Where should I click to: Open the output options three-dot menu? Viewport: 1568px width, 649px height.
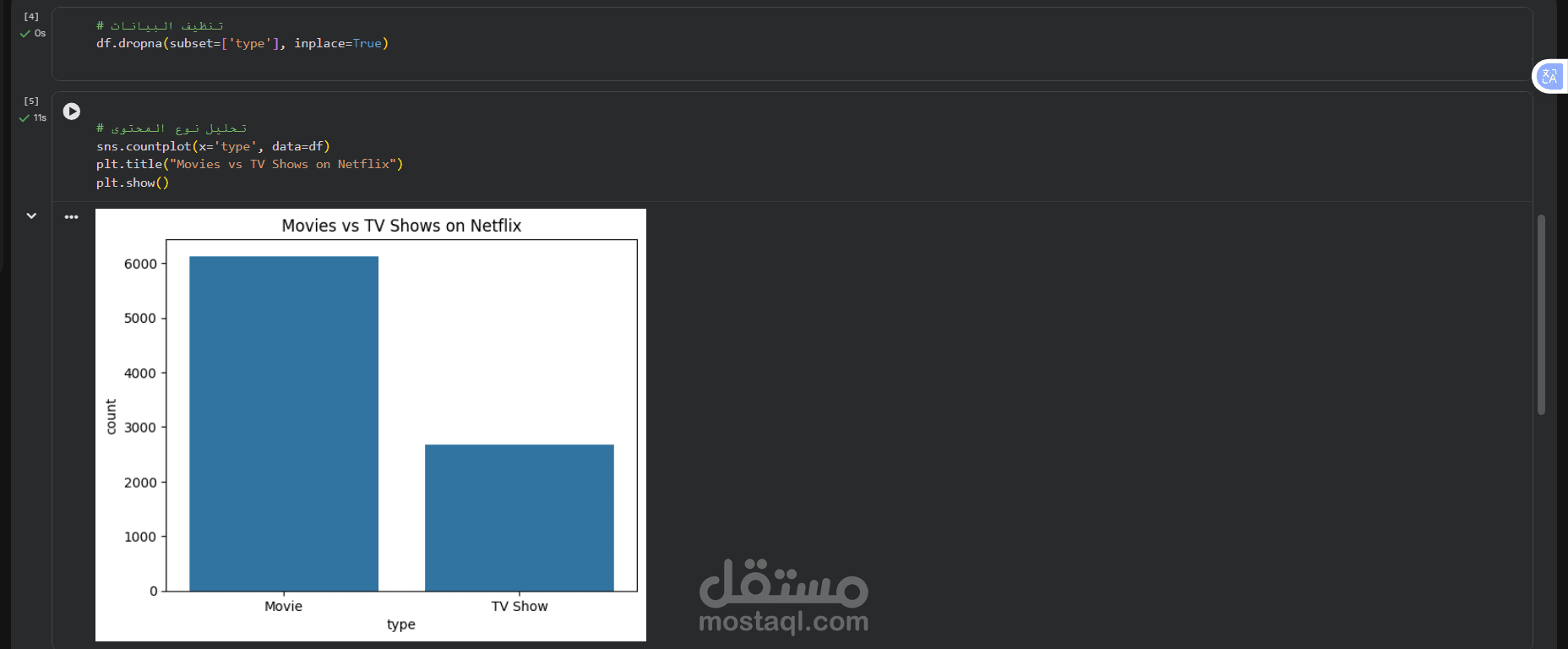(x=72, y=217)
